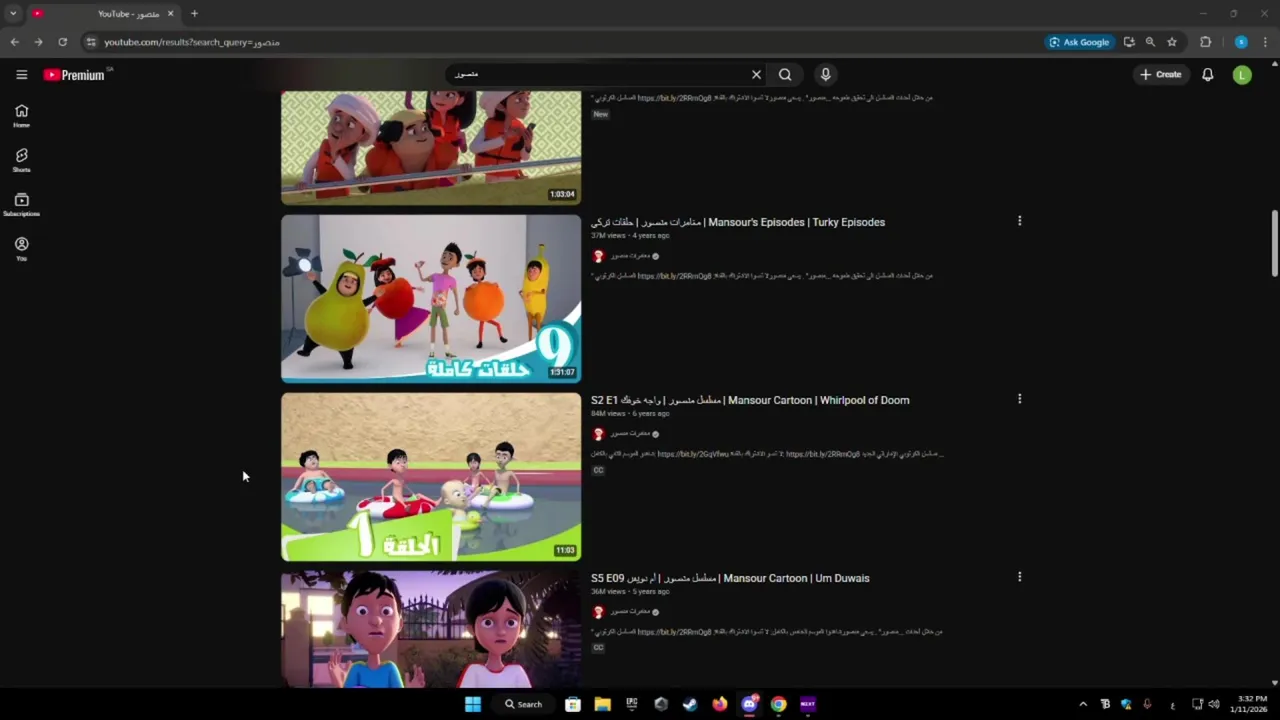Open Epic Games Launcher from taskbar
This screenshot has height=720, width=1280.
(632, 704)
